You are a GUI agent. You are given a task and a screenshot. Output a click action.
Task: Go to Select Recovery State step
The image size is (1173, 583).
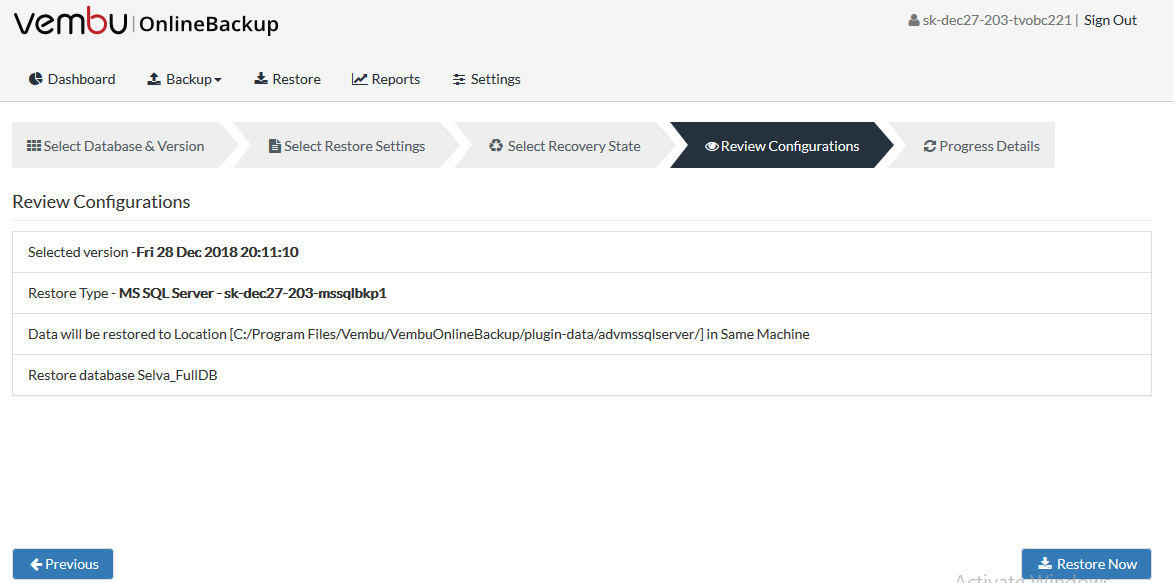click(565, 145)
